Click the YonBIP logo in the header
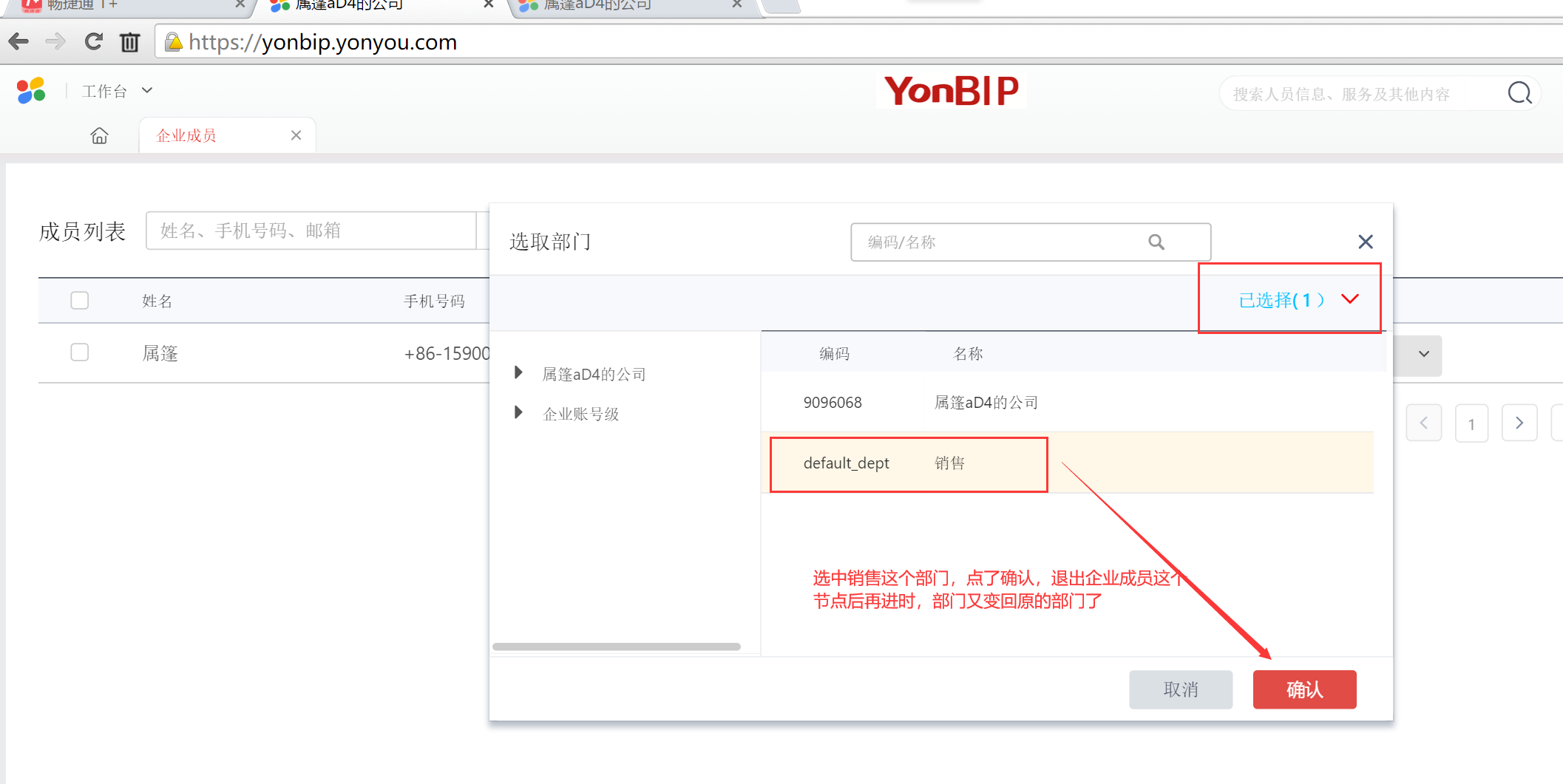Image resolution: width=1563 pixels, height=784 pixels. [951, 91]
